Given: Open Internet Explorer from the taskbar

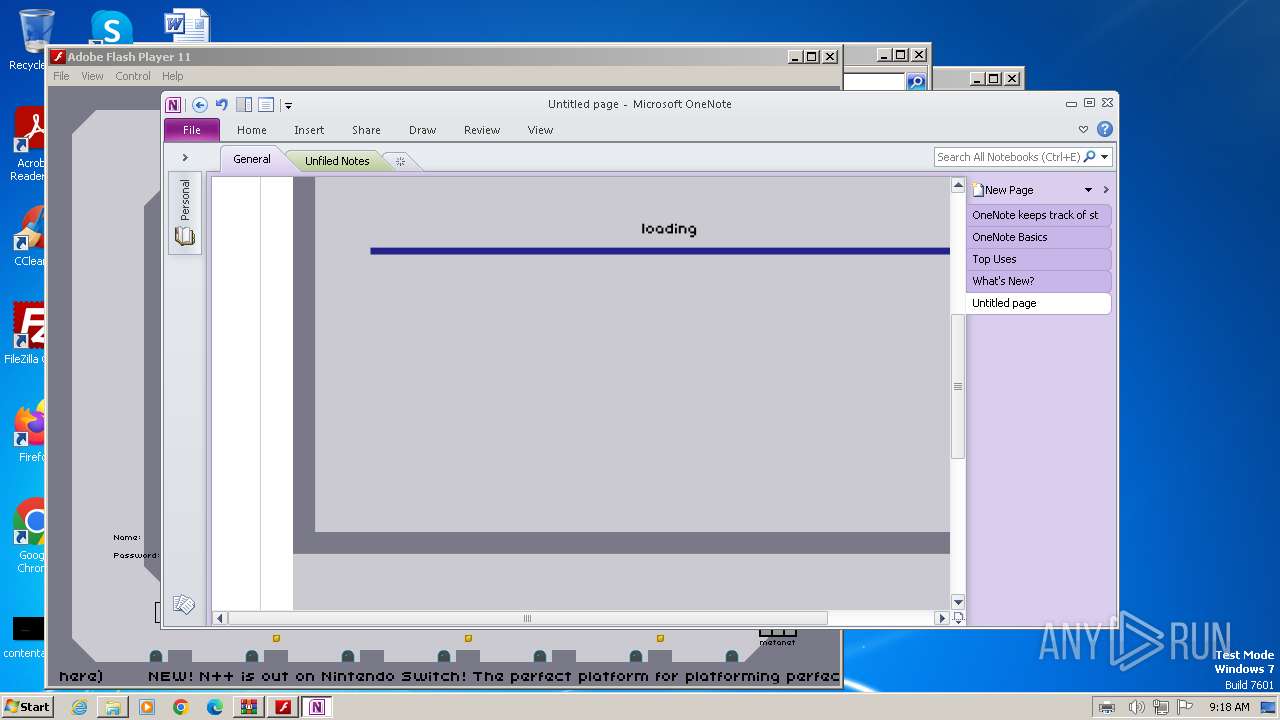Looking at the screenshot, I should 79,707.
